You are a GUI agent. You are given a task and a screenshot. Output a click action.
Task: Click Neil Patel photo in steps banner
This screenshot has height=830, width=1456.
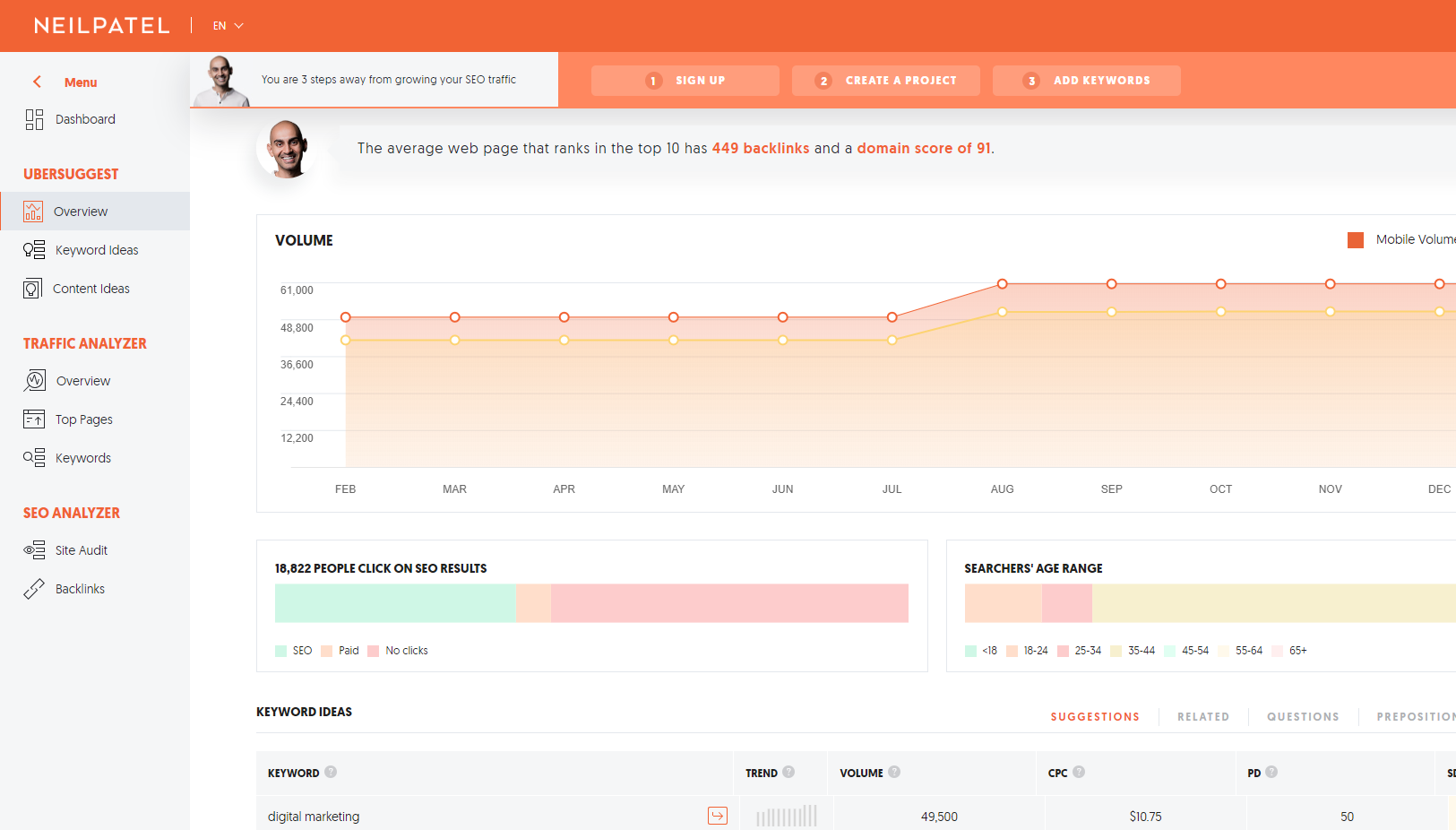pos(221,81)
